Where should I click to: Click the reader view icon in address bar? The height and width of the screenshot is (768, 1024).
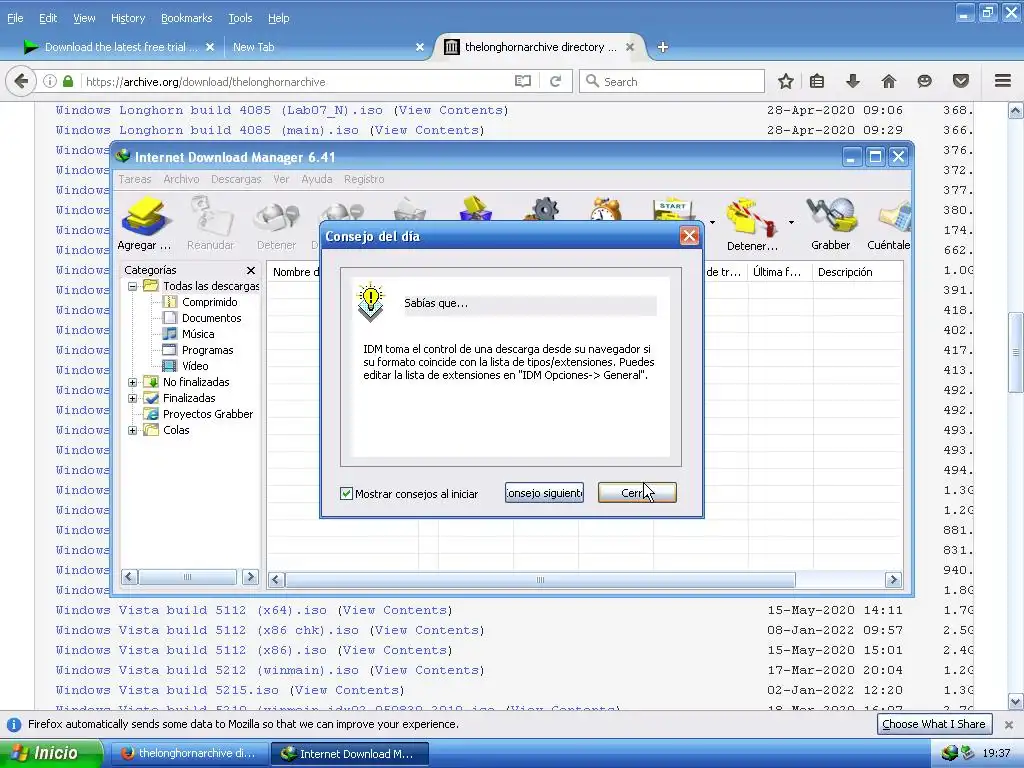[x=523, y=82]
